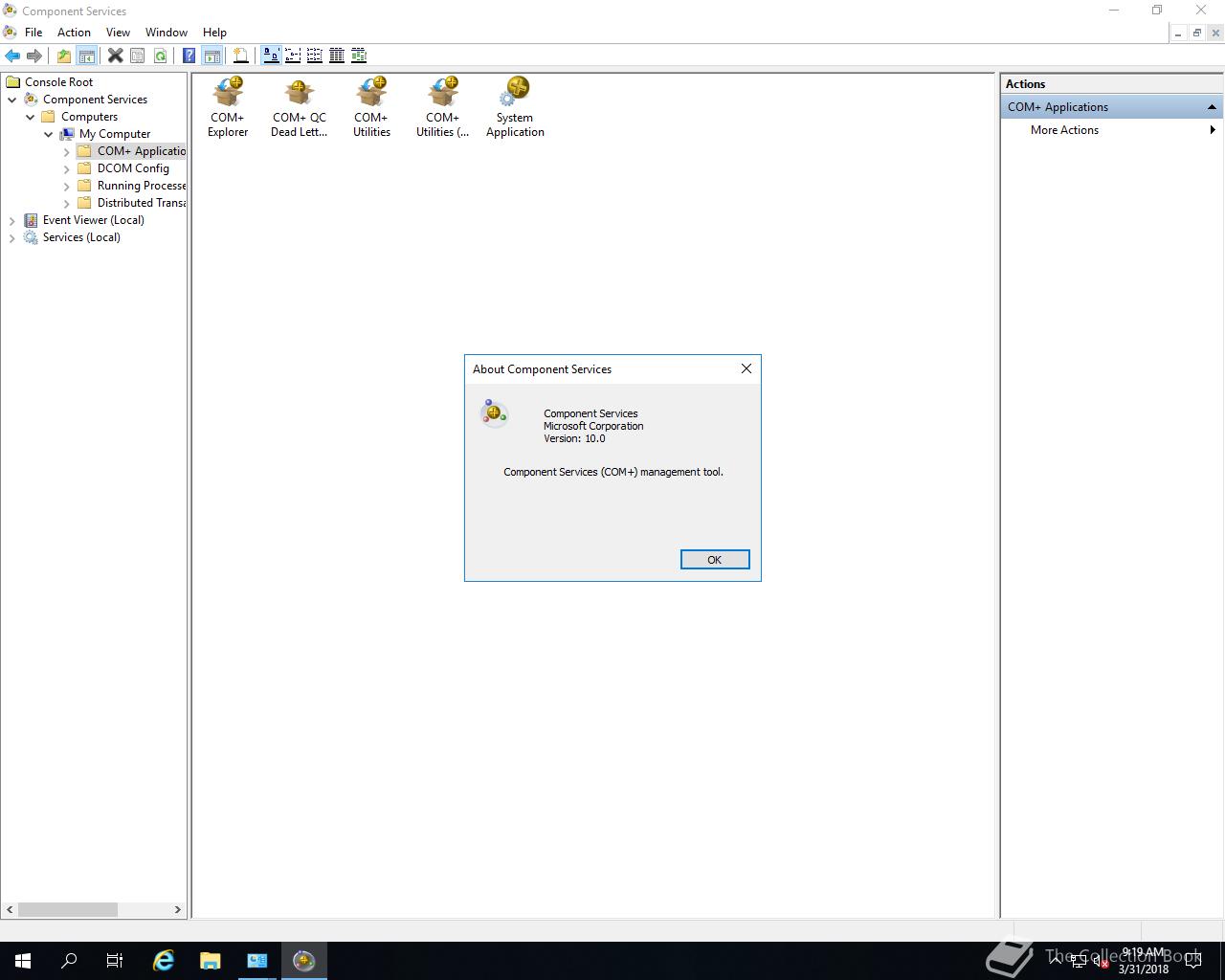1225x980 pixels.
Task: Select the COM+ Explorer application icon
Action: pyautogui.click(x=228, y=107)
